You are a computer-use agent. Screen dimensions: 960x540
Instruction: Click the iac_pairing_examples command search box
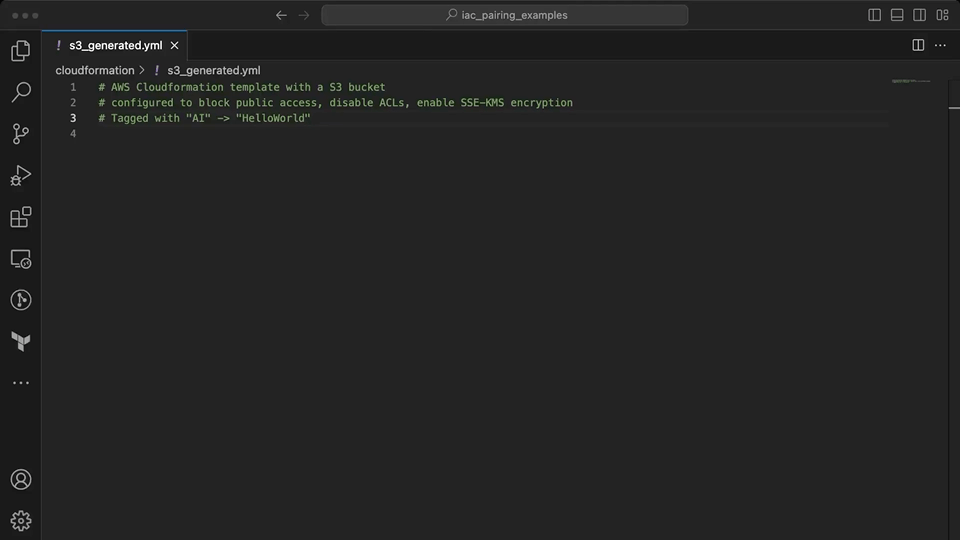(x=505, y=15)
